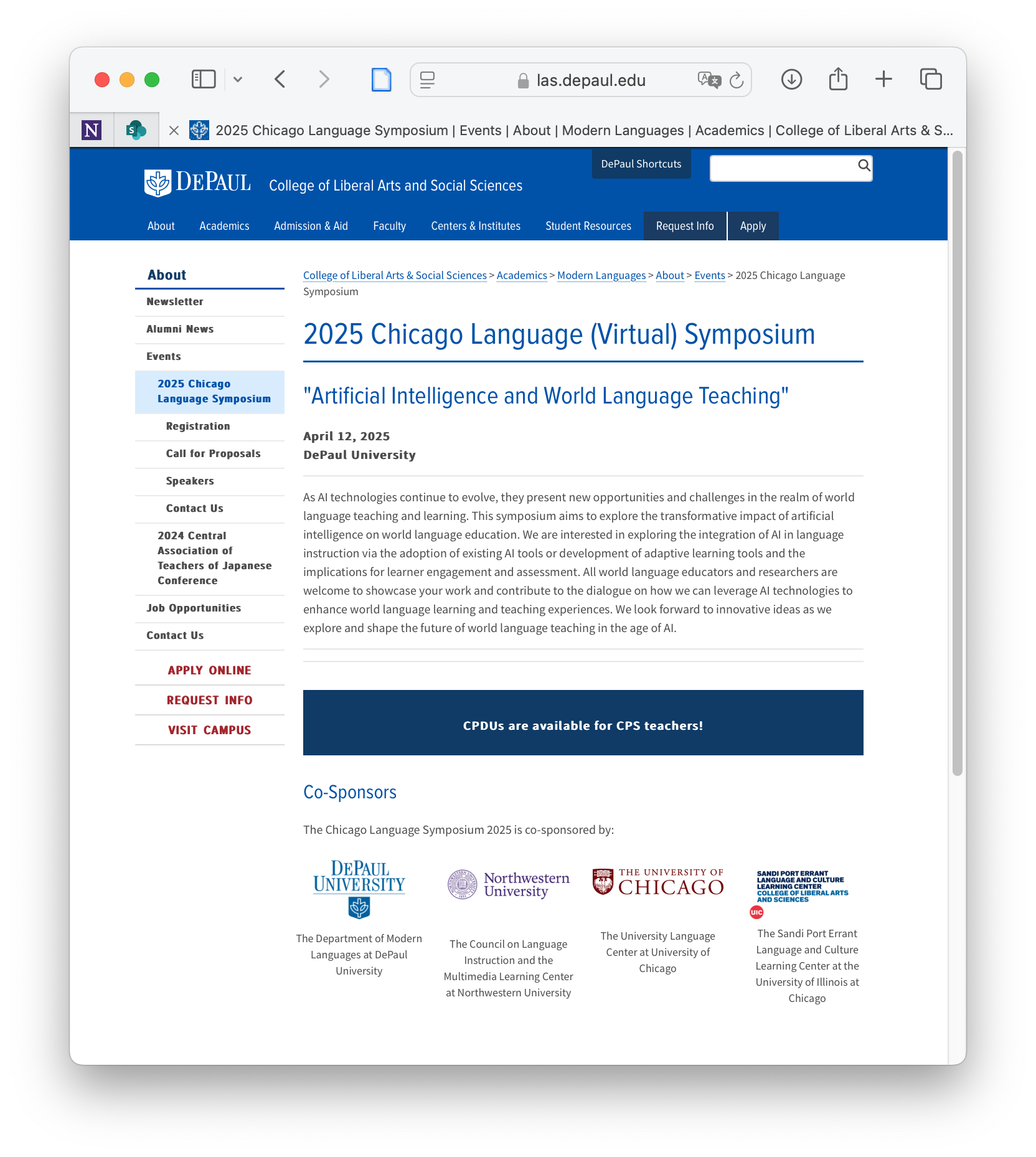This screenshot has width=1036, height=1157.
Task: Click the April 12, 2025 date text
Action: [x=347, y=436]
